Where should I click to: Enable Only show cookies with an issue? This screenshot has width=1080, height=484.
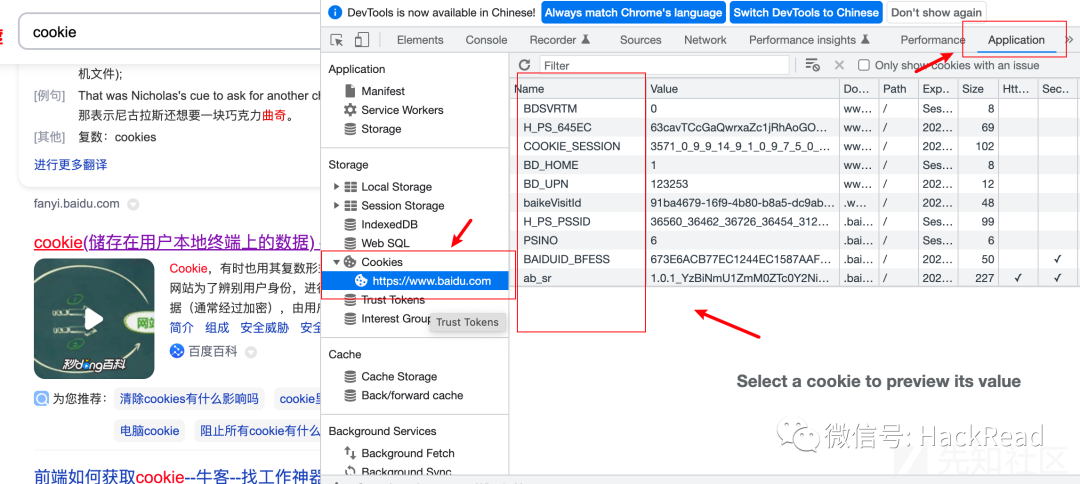[x=863, y=65]
